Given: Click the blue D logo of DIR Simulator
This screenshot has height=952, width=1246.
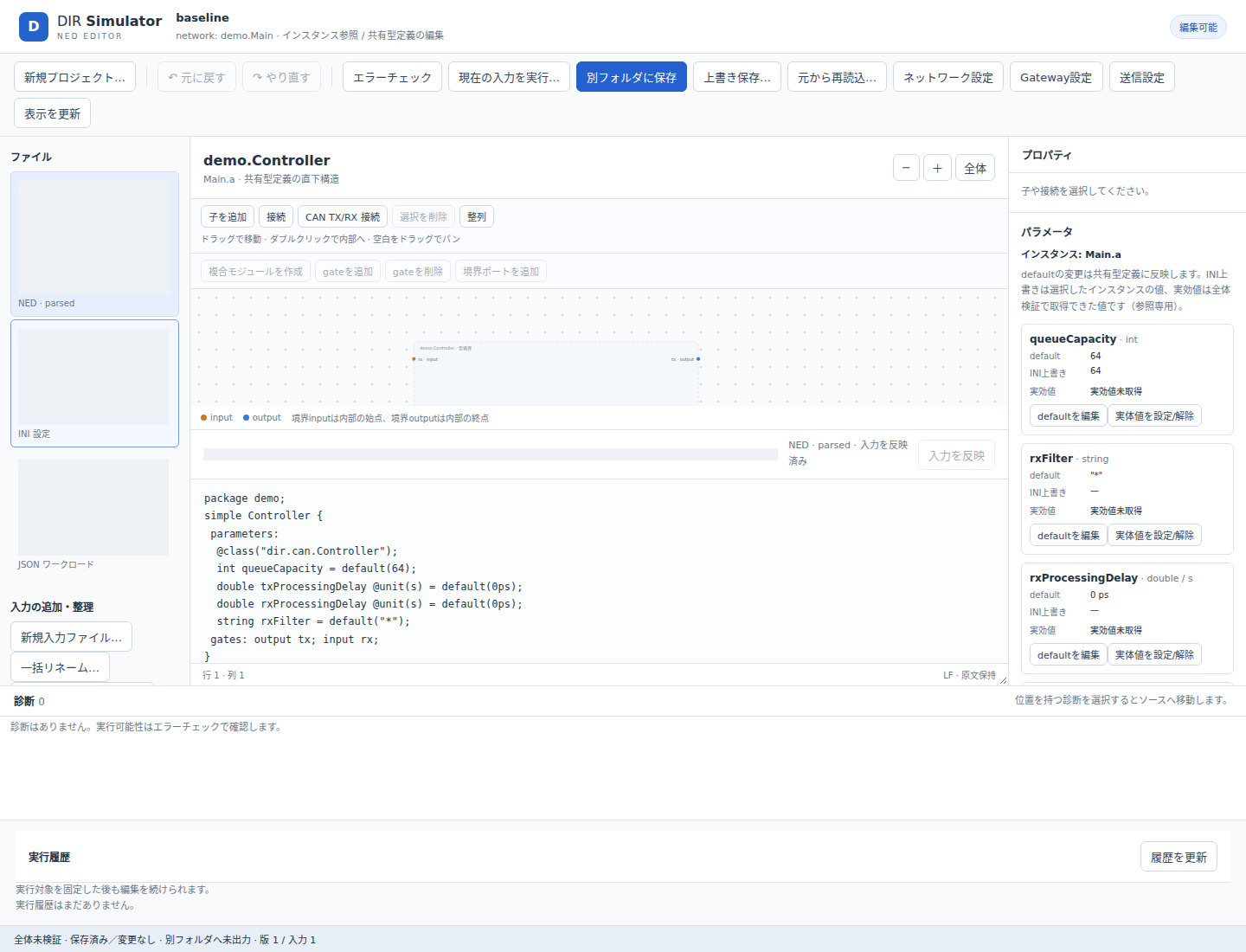Looking at the screenshot, I should [34, 27].
